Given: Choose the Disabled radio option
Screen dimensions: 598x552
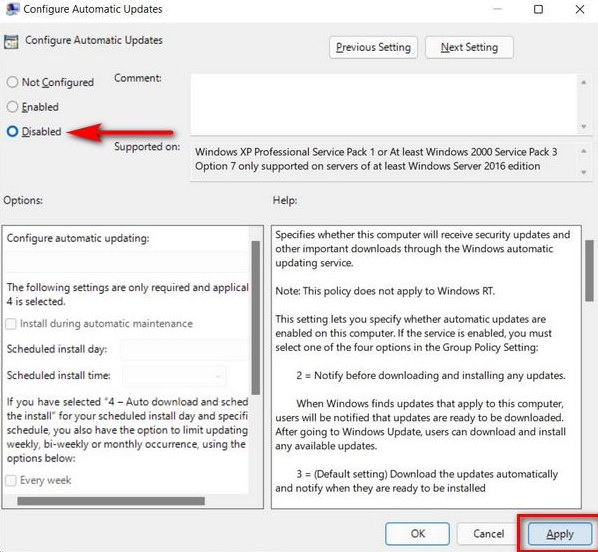Looking at the screenshot, I should tap(12, 132).
